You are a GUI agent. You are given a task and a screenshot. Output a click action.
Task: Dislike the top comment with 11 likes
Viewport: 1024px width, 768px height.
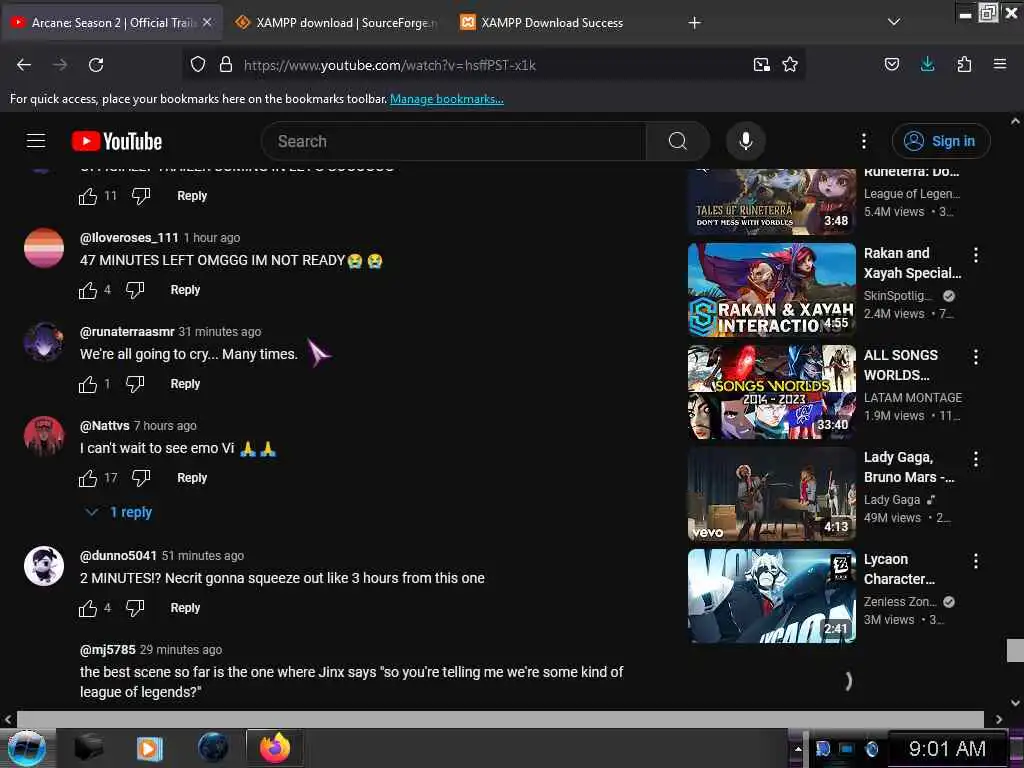[x=141, y=196]
